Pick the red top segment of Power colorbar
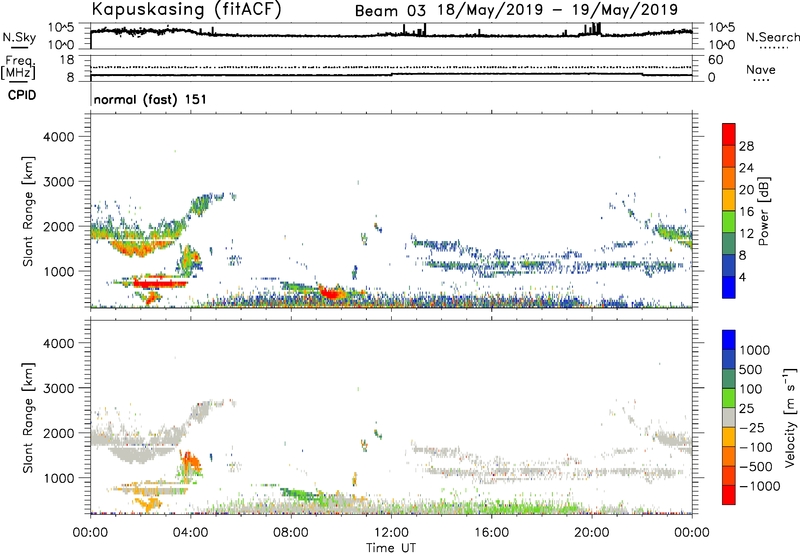This screenshot has height=554, width=800. [729, 134]
